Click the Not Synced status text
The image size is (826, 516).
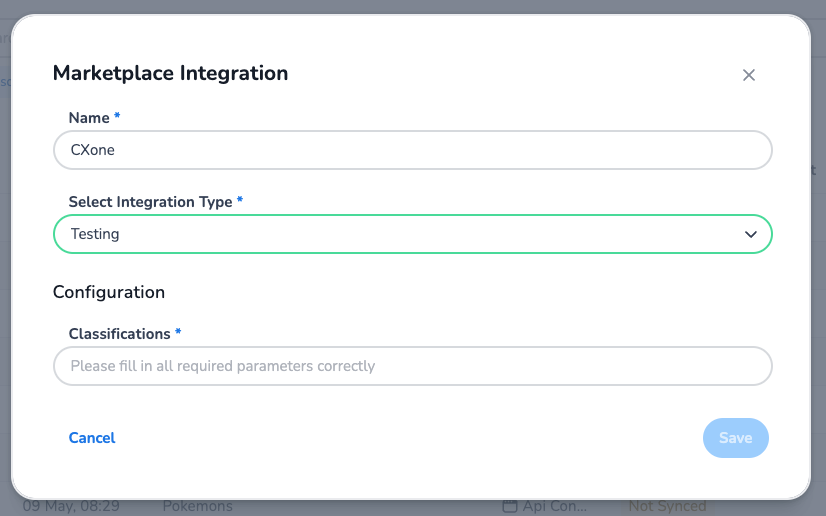pyautogui.click(x=667, y=507)
